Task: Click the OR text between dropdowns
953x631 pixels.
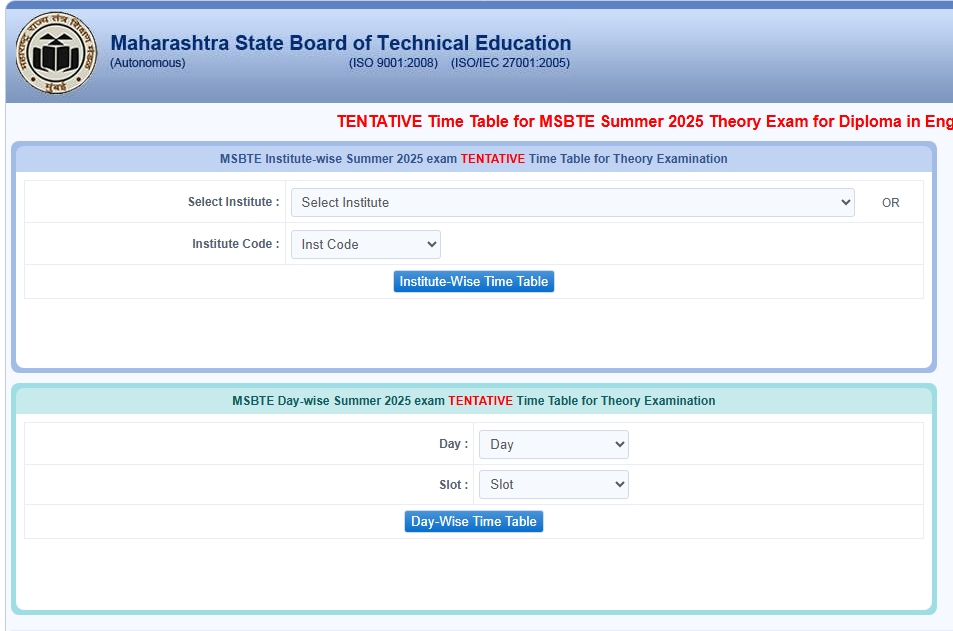Action: (890, 202)
